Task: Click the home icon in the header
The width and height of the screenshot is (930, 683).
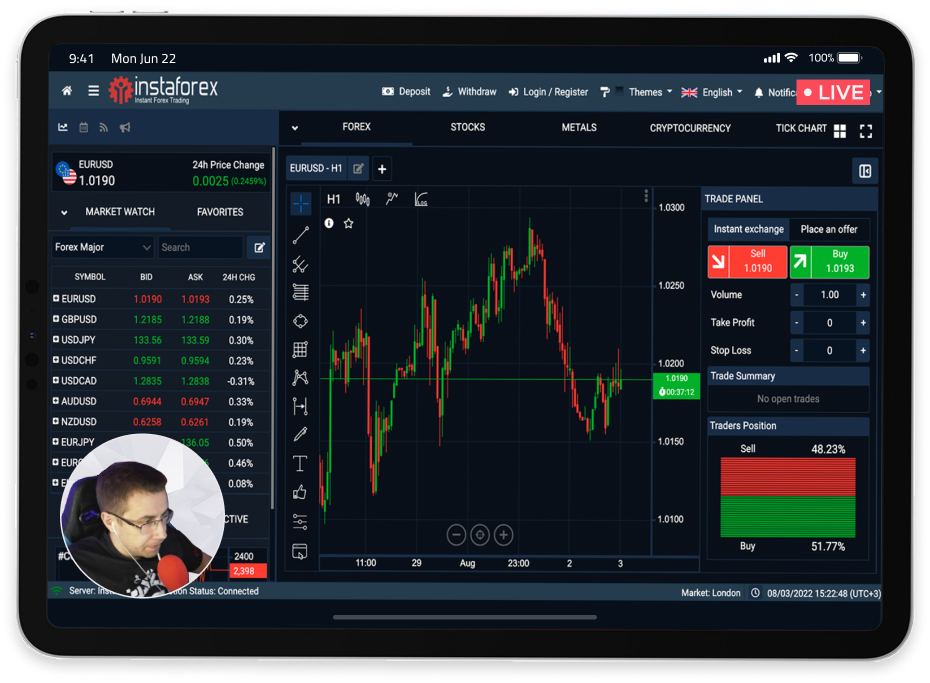Action: [67, 91]
